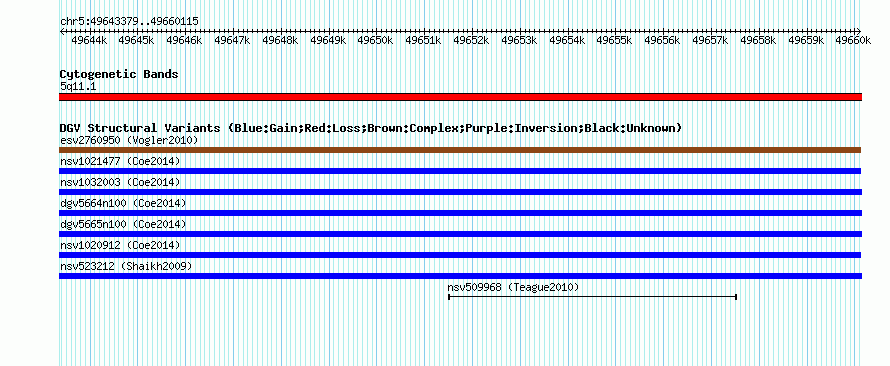Click the 49656k ruler tick label
Viewport: 890px width, 366px height.
pyautogui.click(x=662, y=40)
